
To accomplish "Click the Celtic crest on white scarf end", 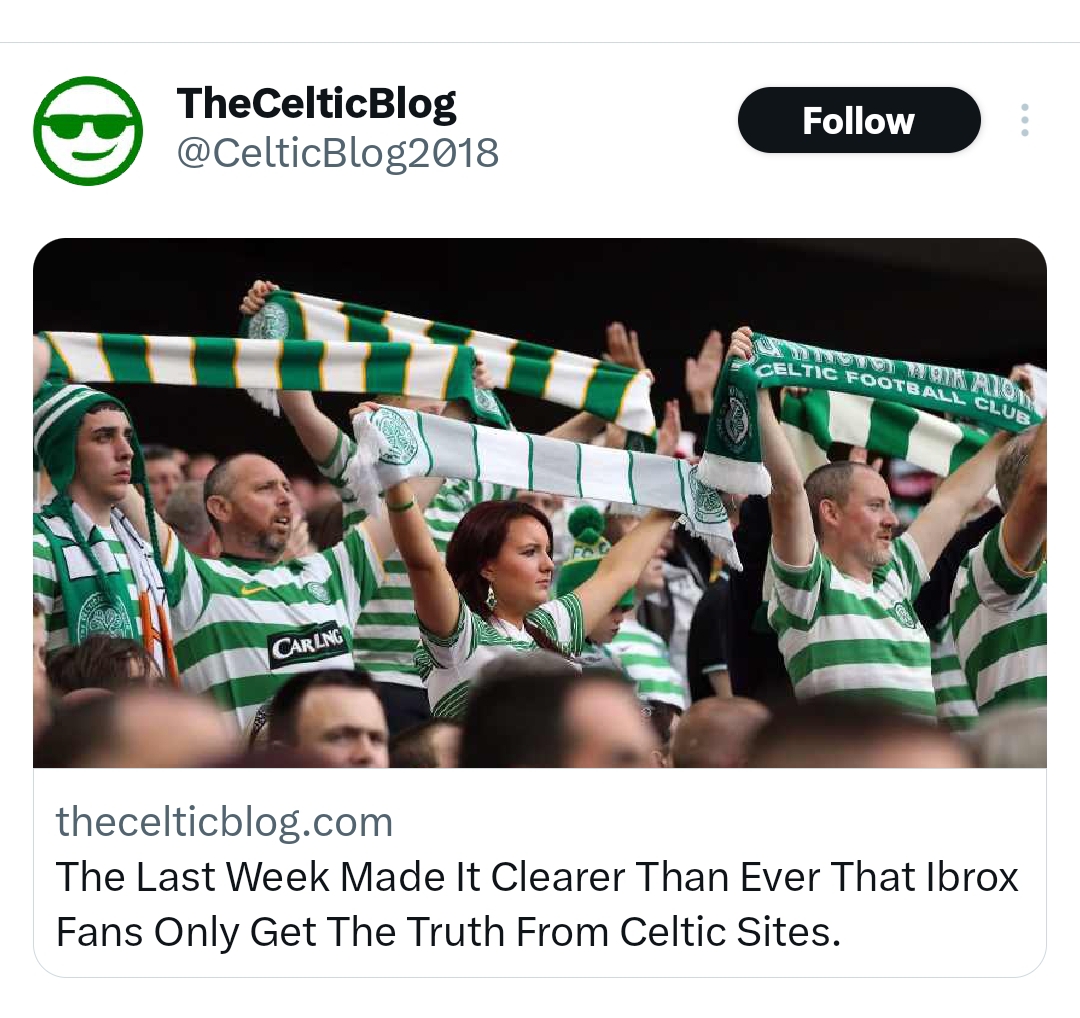I will pos(394,436).
